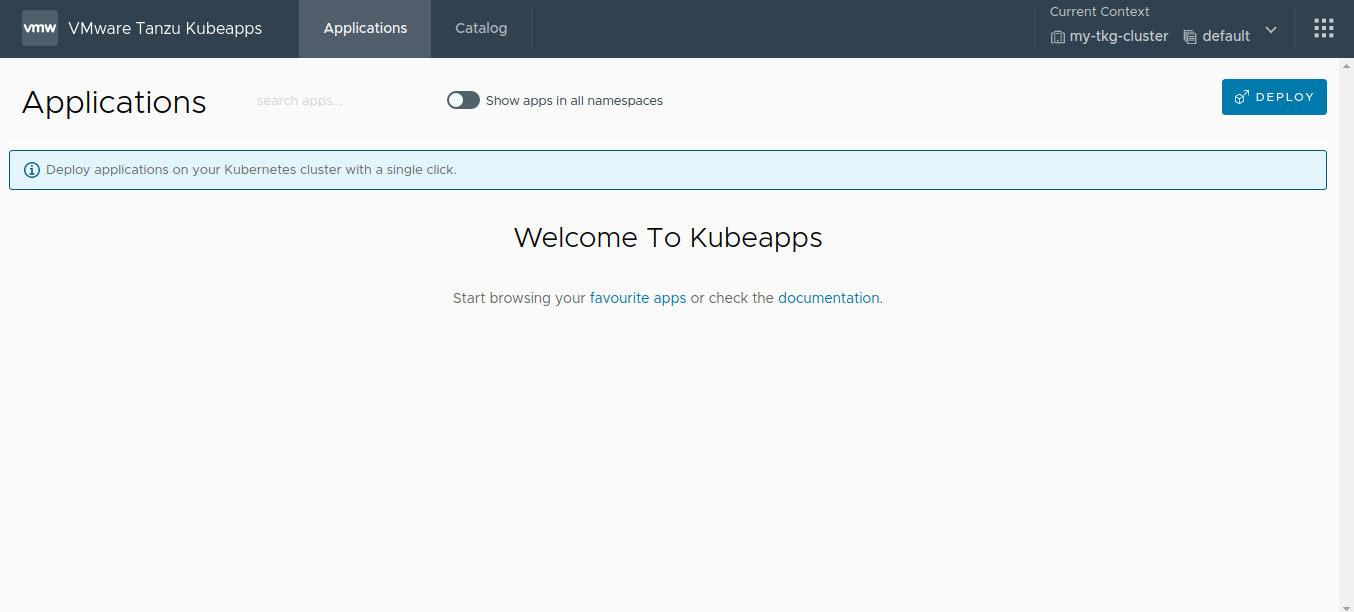Enable Show apps in all namespaces
Screen dimensions: 1354x612
(x=463, y=100)
